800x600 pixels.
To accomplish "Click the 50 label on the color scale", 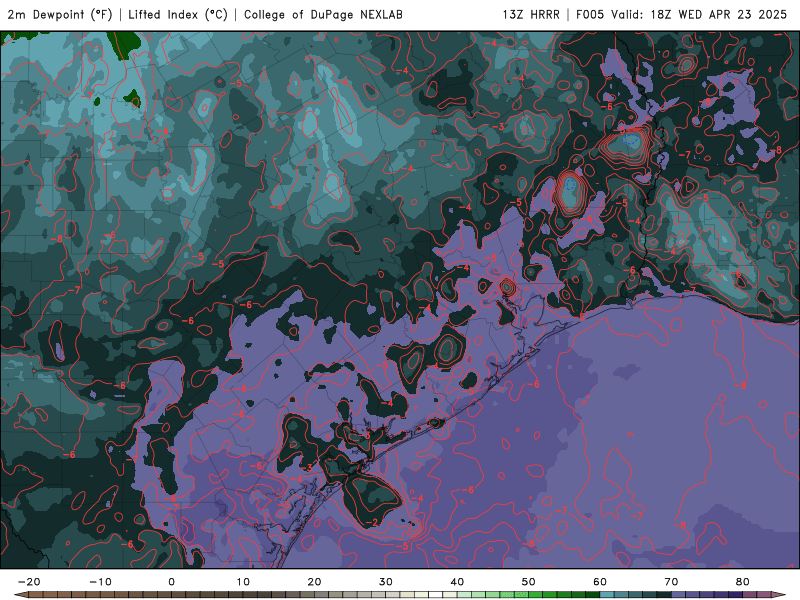I will pos(529,582).
